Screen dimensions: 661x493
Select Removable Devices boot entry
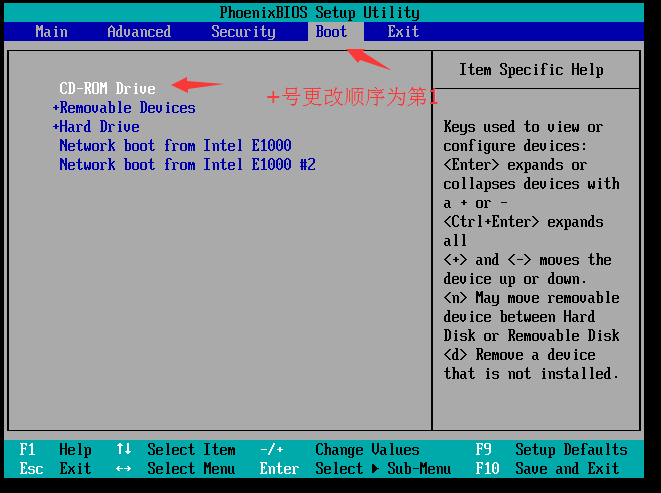[x=127, y=108]
